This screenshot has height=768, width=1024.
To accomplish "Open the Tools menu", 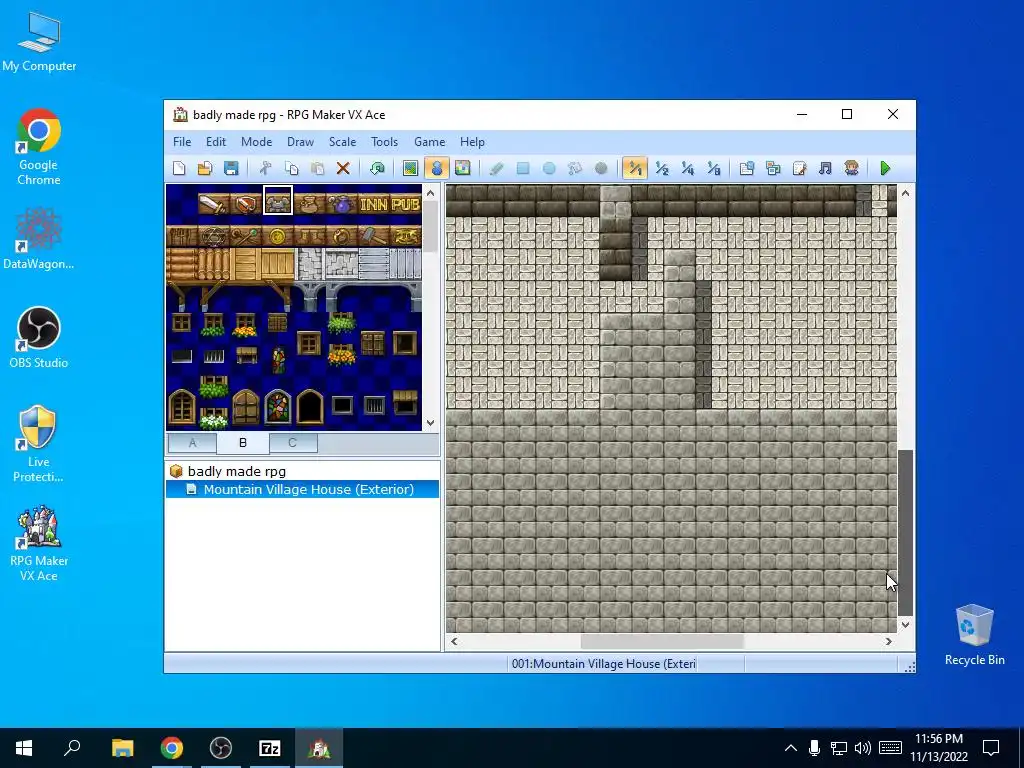I will point(384,142).
